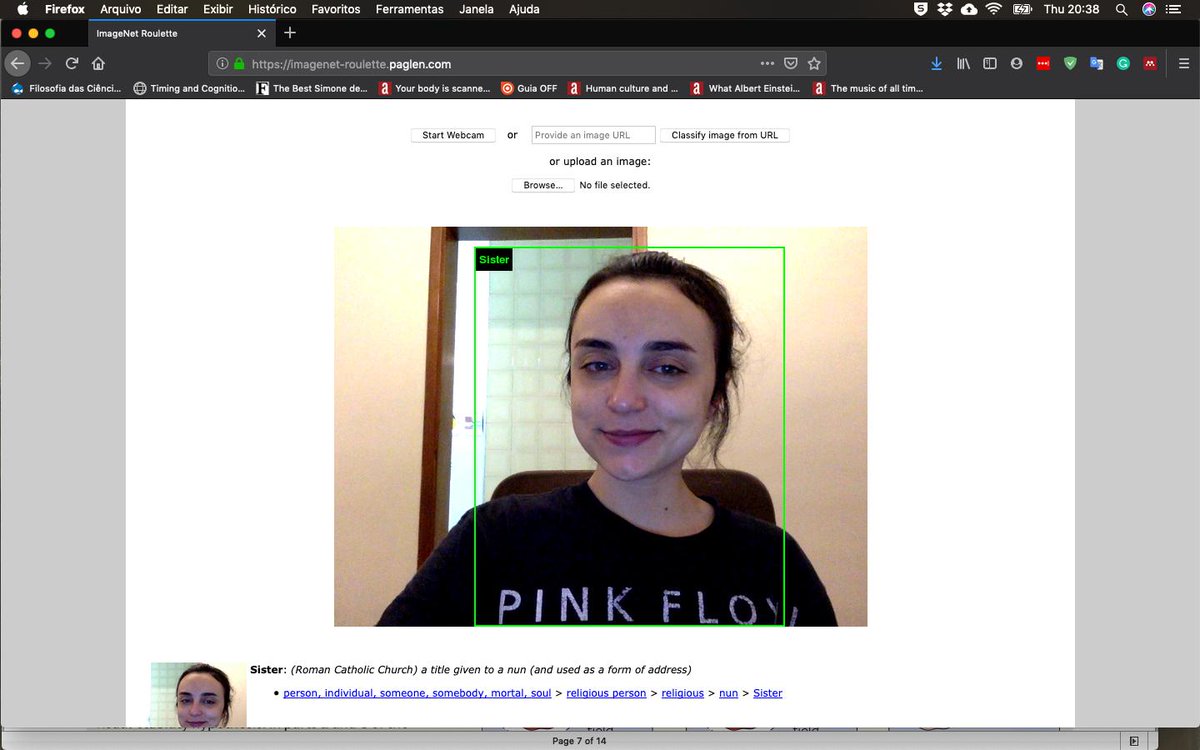Viewport: 1200px width, 750px height.
Task: Open Human culture and ... bookmark
Action: tap(623, 88)
